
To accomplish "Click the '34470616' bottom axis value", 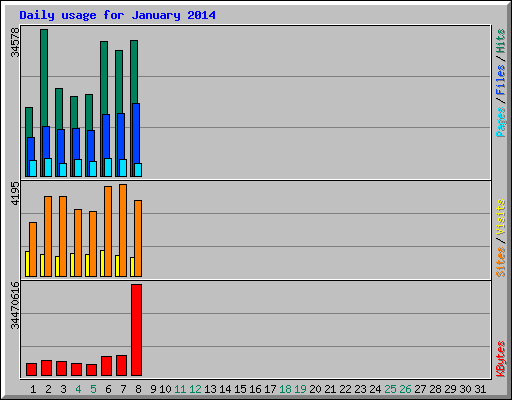I will click(x=15, y=305).
